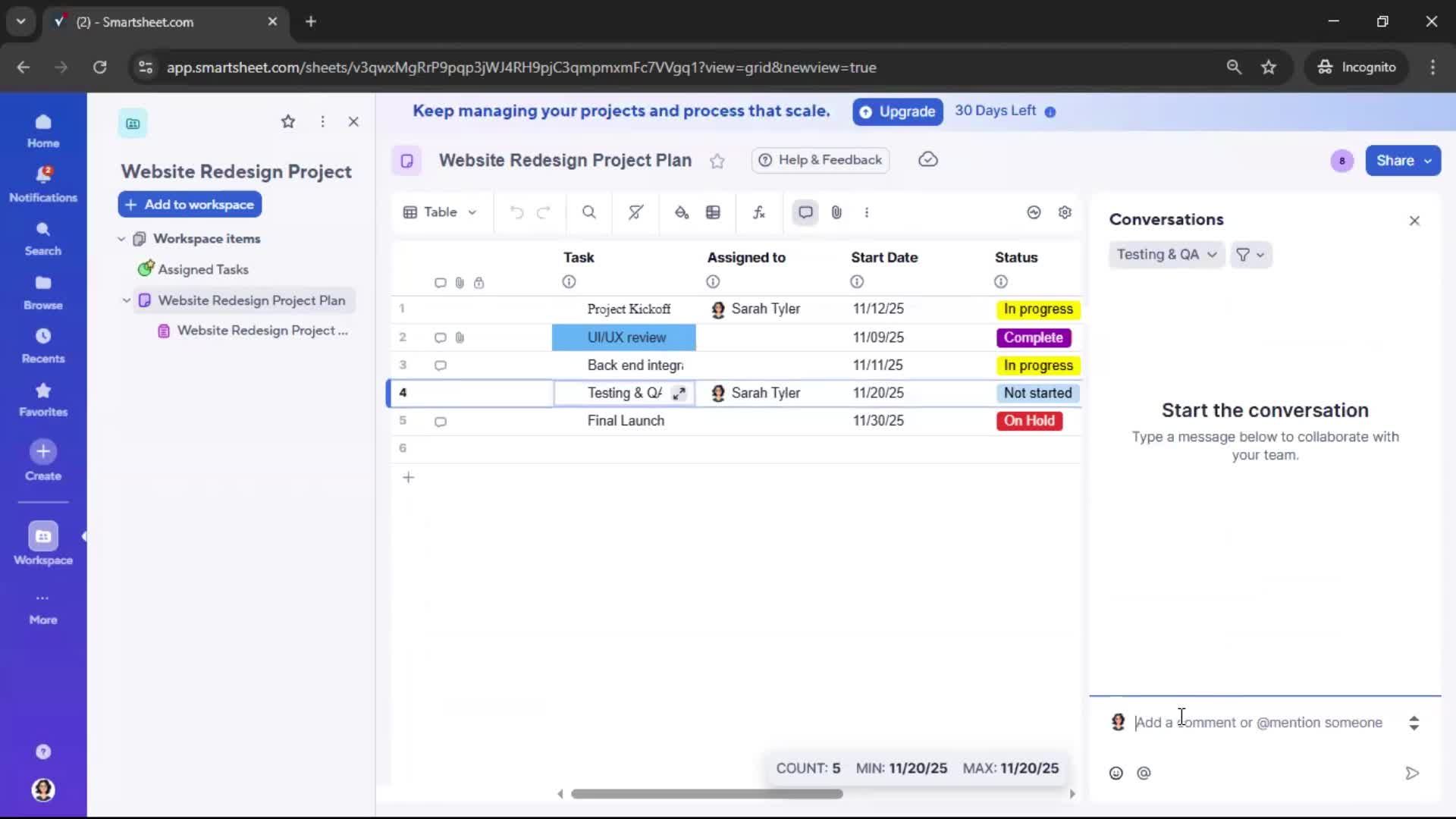Open the Testing & QA conversation filter dropdown
The height and width of the screenshot is (819, 1456).
pyautogui.click(x=1165, y=255)
